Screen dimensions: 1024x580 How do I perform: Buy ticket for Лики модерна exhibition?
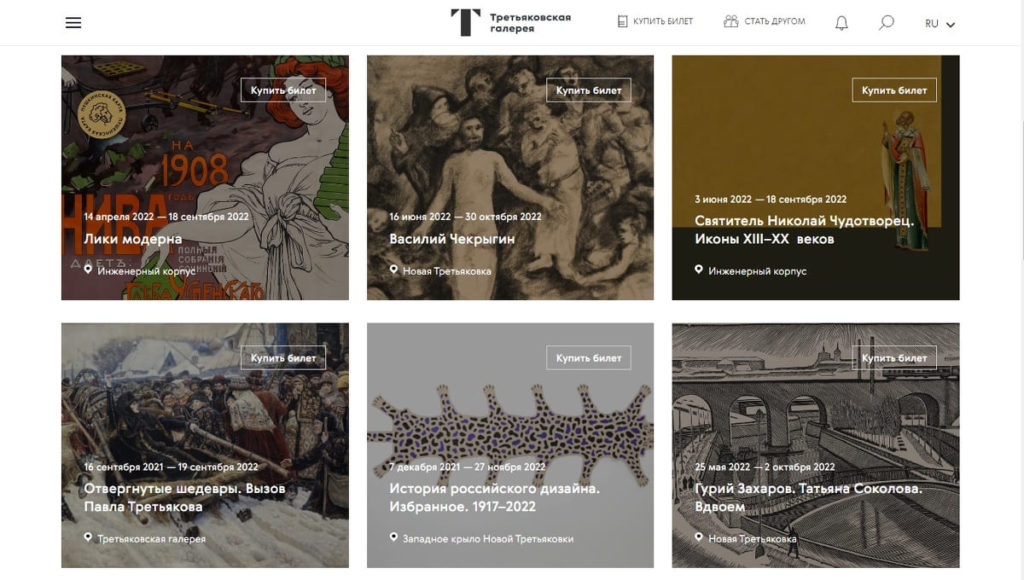tap(283, 90)
